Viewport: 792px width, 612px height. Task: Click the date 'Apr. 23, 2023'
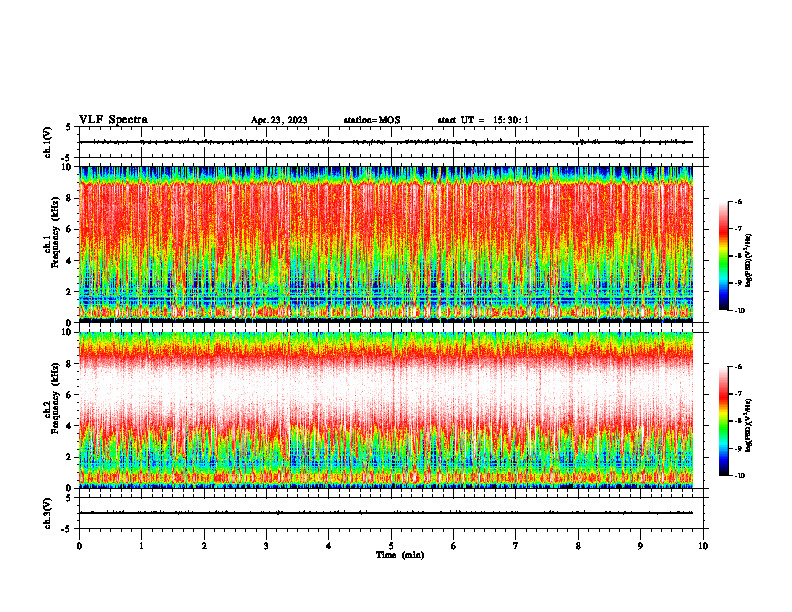(279, 120)
